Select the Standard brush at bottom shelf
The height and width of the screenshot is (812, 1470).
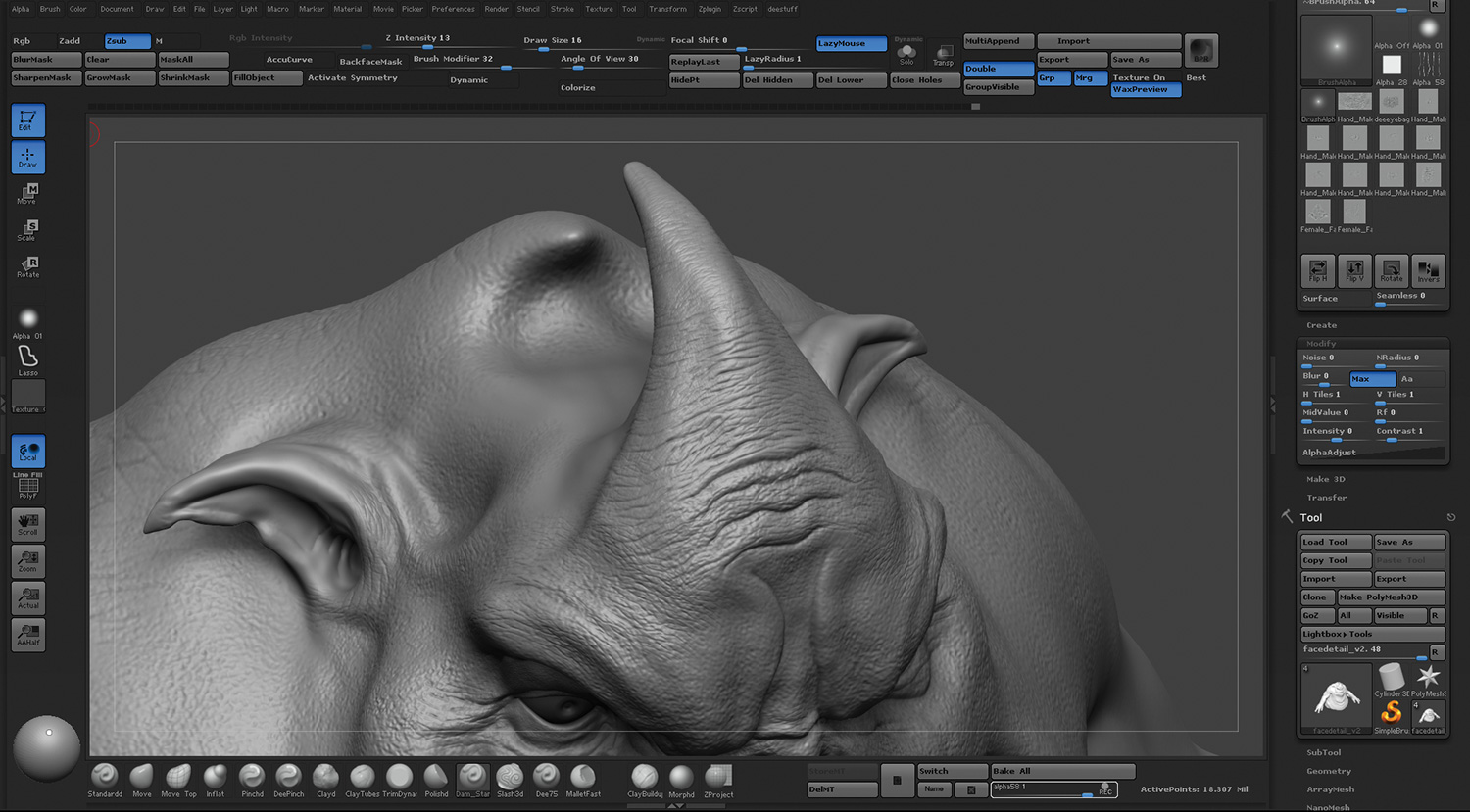(x=105, y=781)
